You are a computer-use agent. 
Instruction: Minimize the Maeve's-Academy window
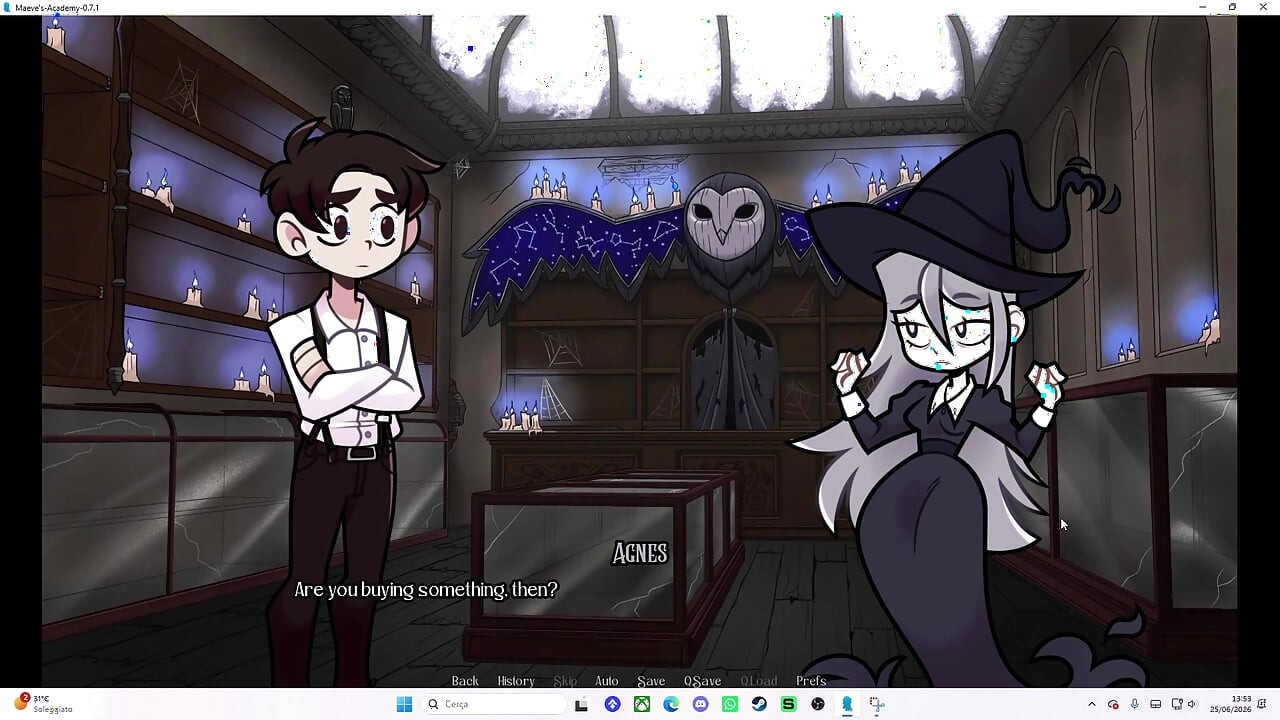pos(1202,7)
